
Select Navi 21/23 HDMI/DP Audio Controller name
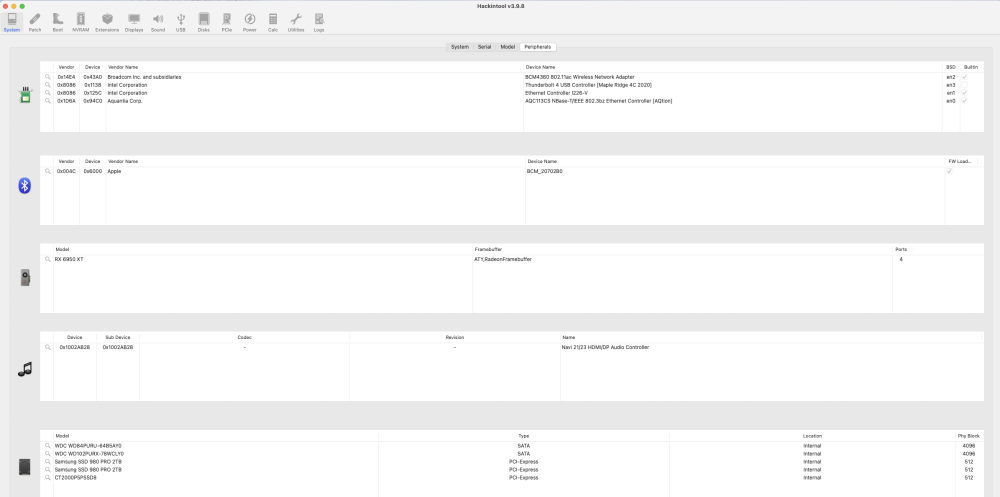(x=605, y=348)
